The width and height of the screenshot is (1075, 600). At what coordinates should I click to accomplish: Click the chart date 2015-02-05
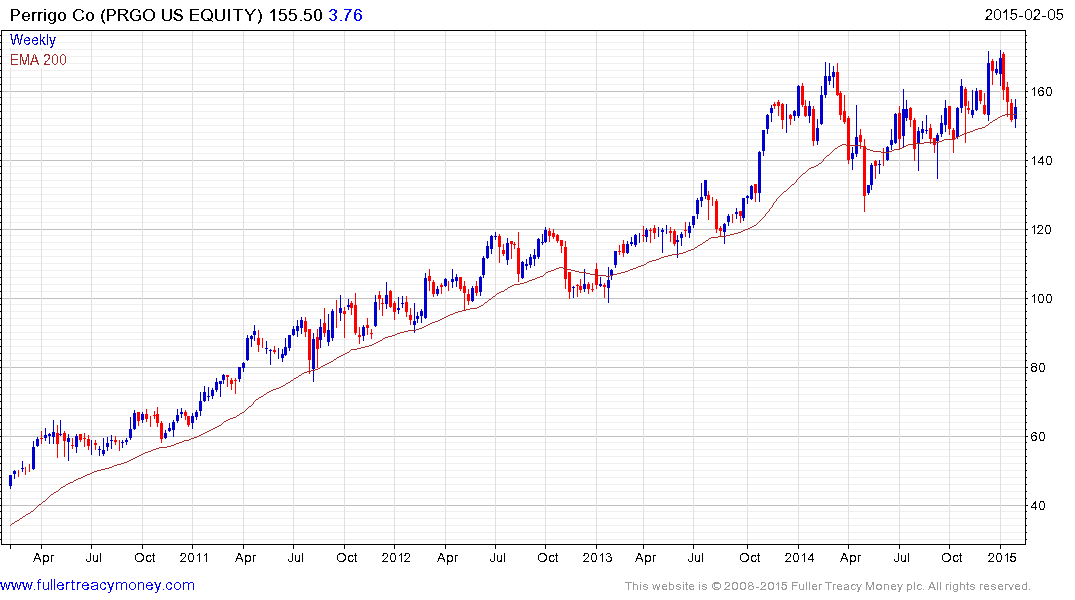[1024, 15]
